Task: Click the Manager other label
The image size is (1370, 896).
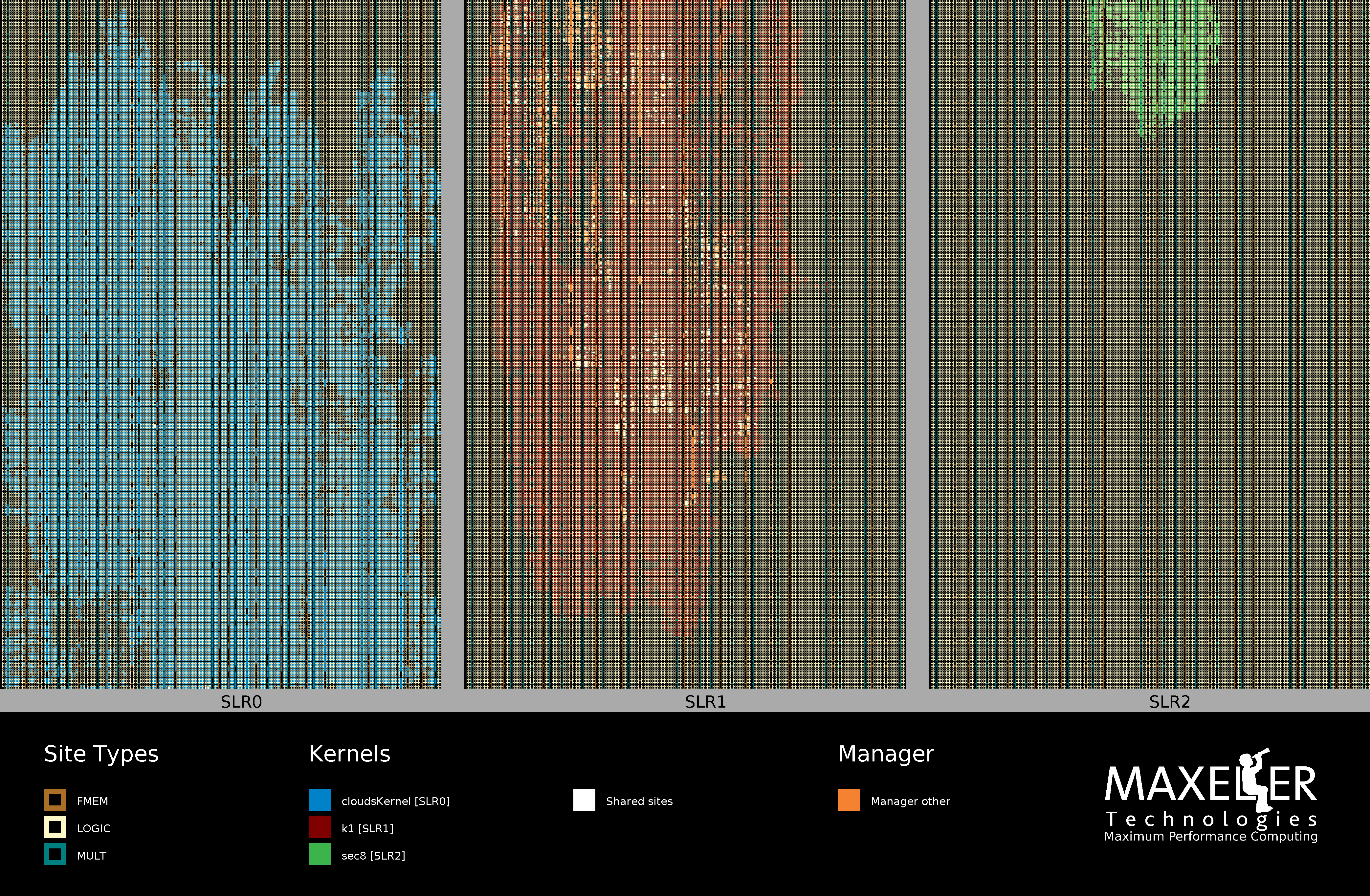Action: pyautogui.click(x=910, y=801)
